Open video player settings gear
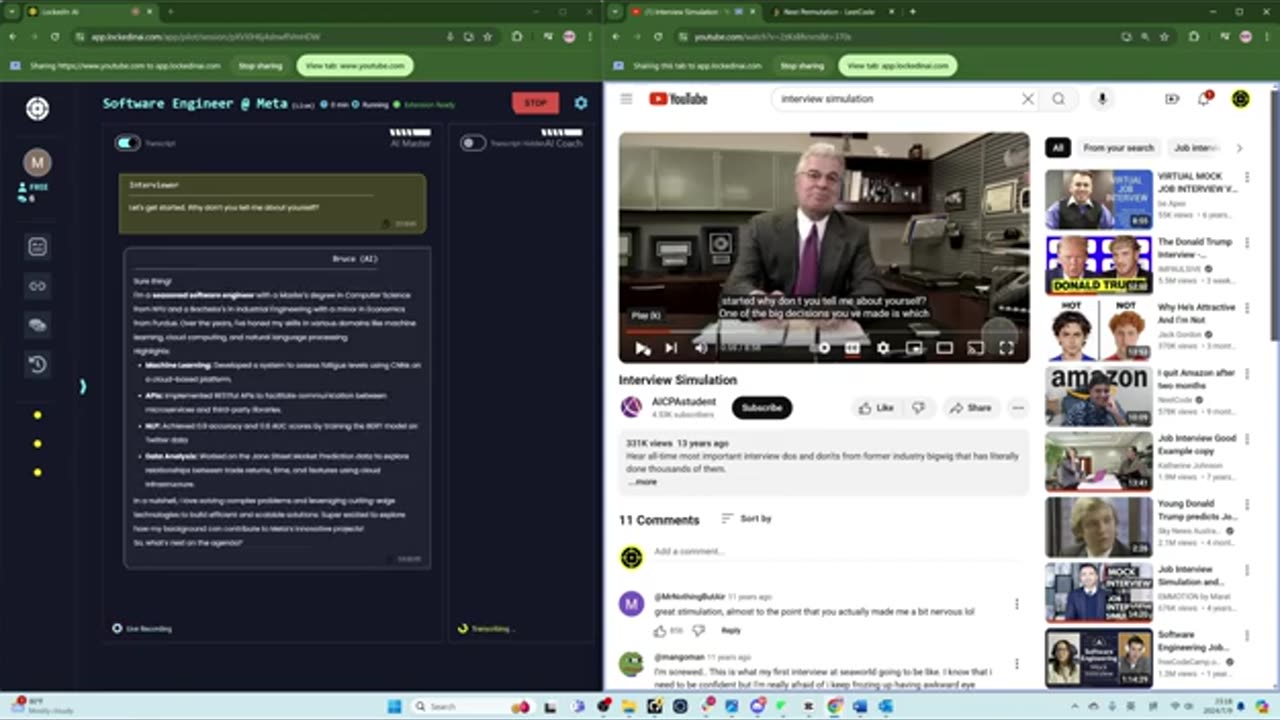1280x720 pixels. tap(883, 348)
